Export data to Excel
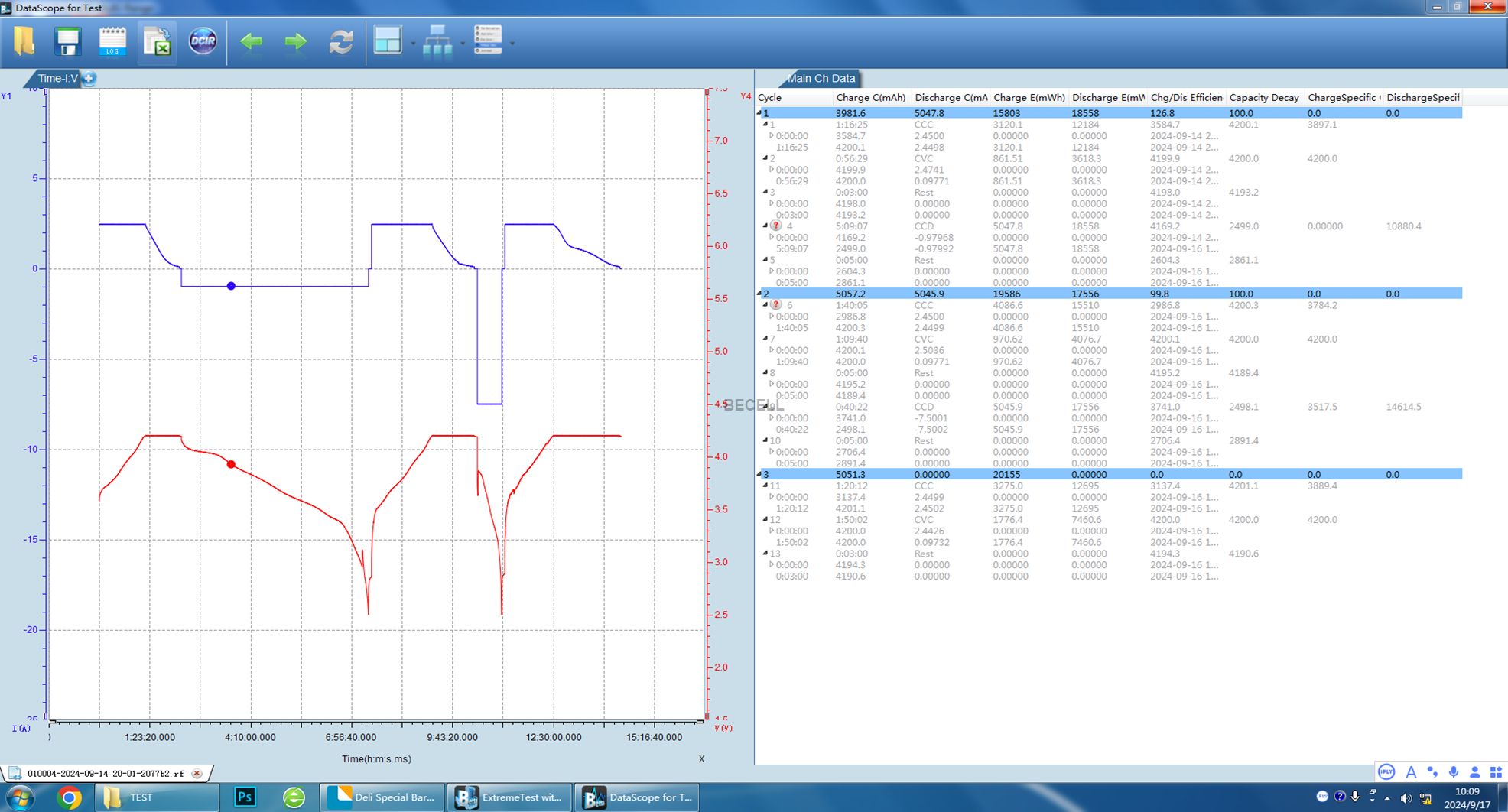The width and height of the screenshot is (1508, 812). click(x=158, y=41)
